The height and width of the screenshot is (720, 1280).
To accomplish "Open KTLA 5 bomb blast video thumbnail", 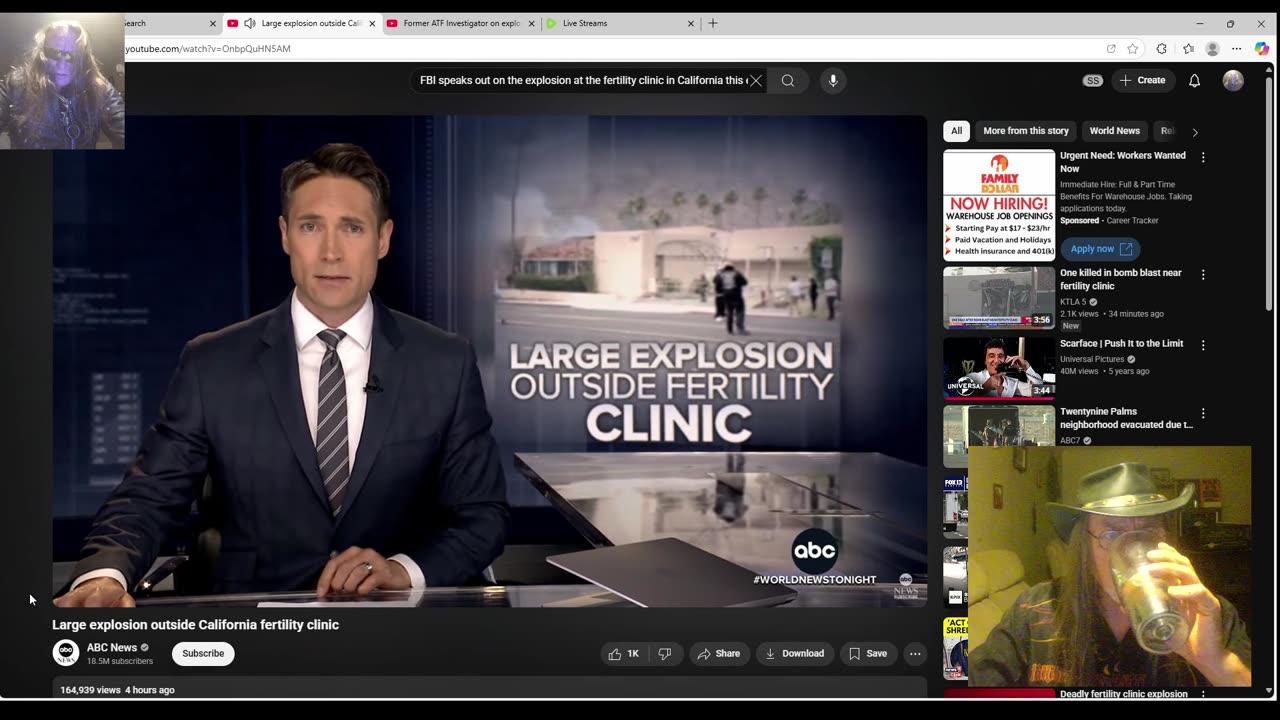I will 999,298.
